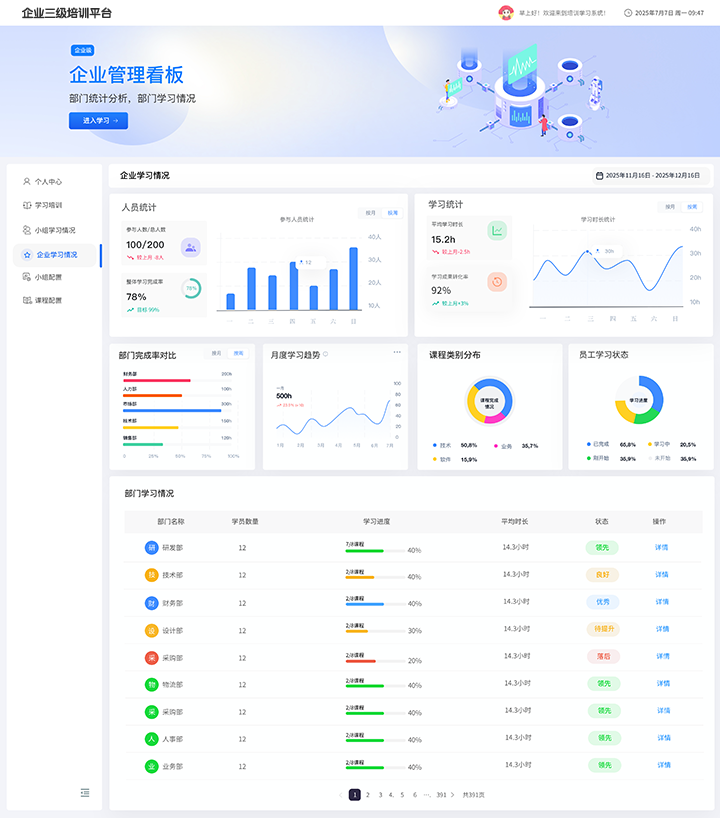Viewport: 720px width, 818px height.
Task: Select 小组学习情况 in the sidebar
Action: click(55, 230)
